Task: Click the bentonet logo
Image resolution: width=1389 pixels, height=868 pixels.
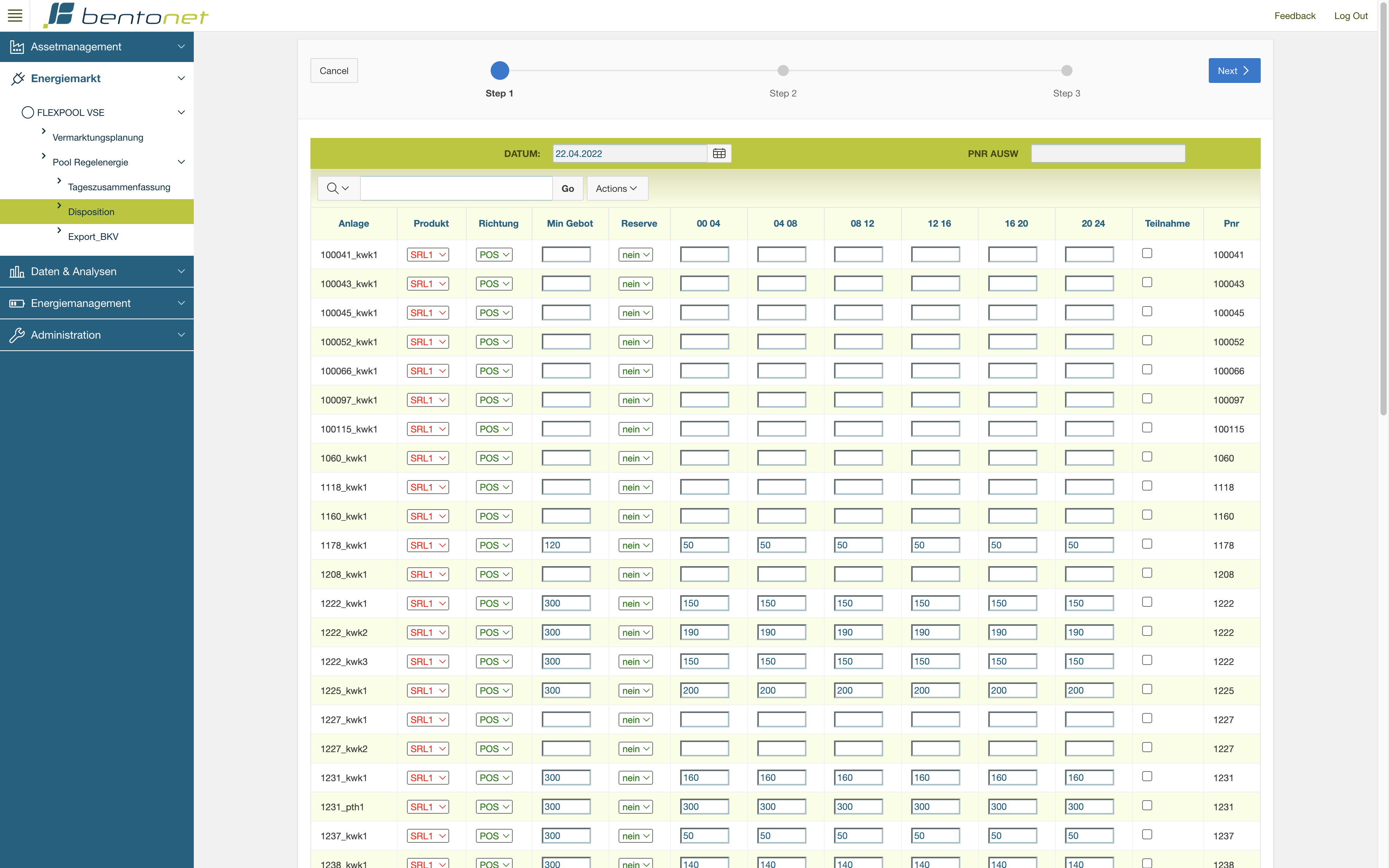Action: [126, 15]
